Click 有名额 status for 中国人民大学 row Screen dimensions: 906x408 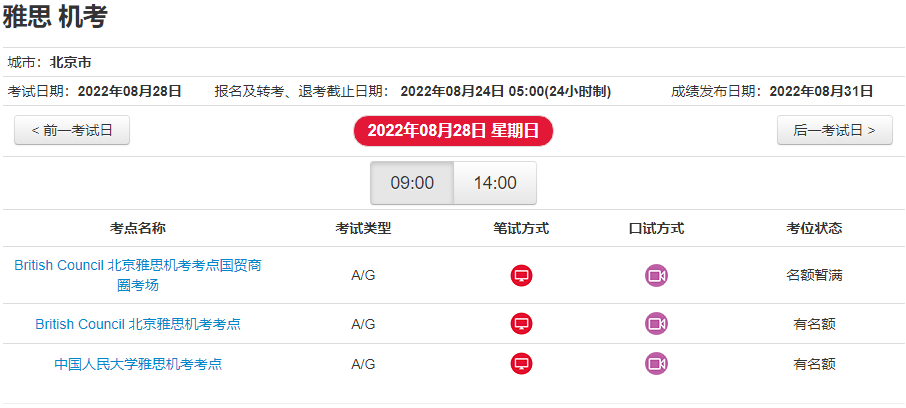pos(814,364)
